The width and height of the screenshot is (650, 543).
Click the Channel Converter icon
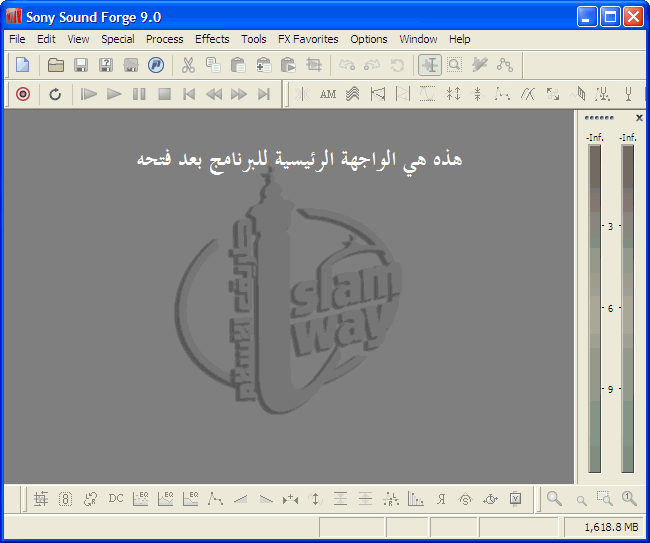90,499
